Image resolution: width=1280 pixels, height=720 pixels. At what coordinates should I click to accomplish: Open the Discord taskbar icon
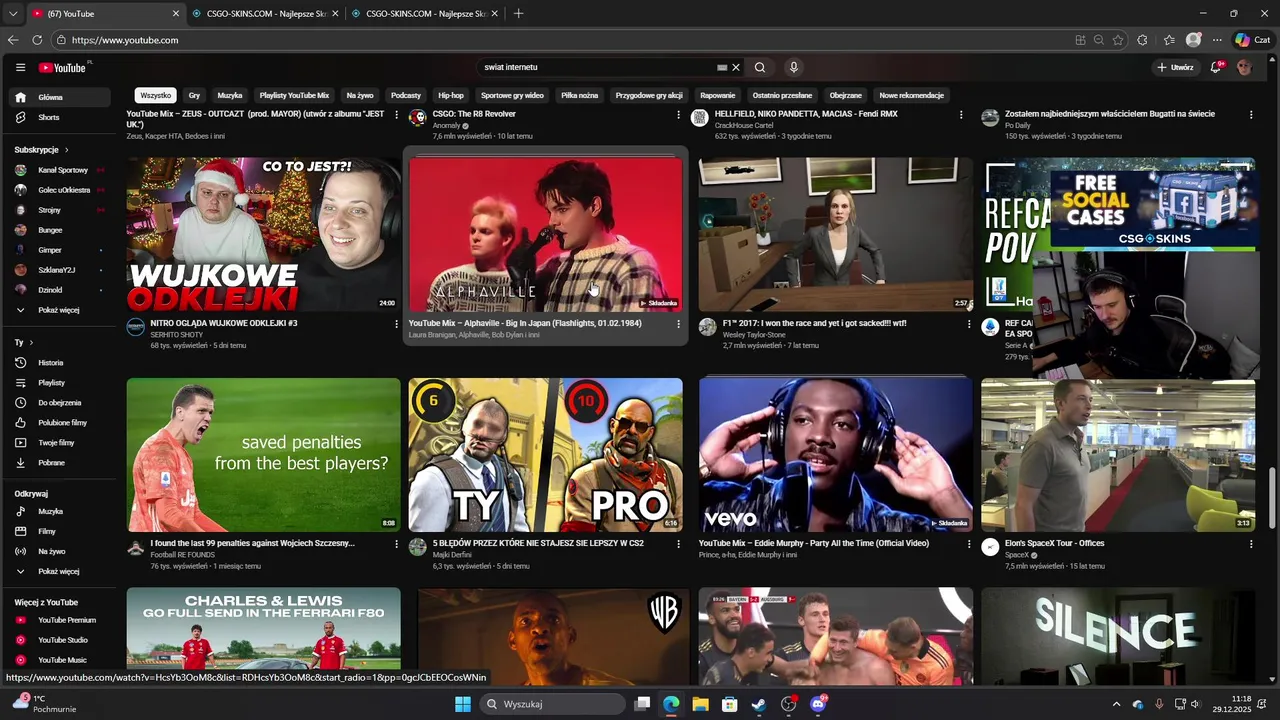(818, 704)
